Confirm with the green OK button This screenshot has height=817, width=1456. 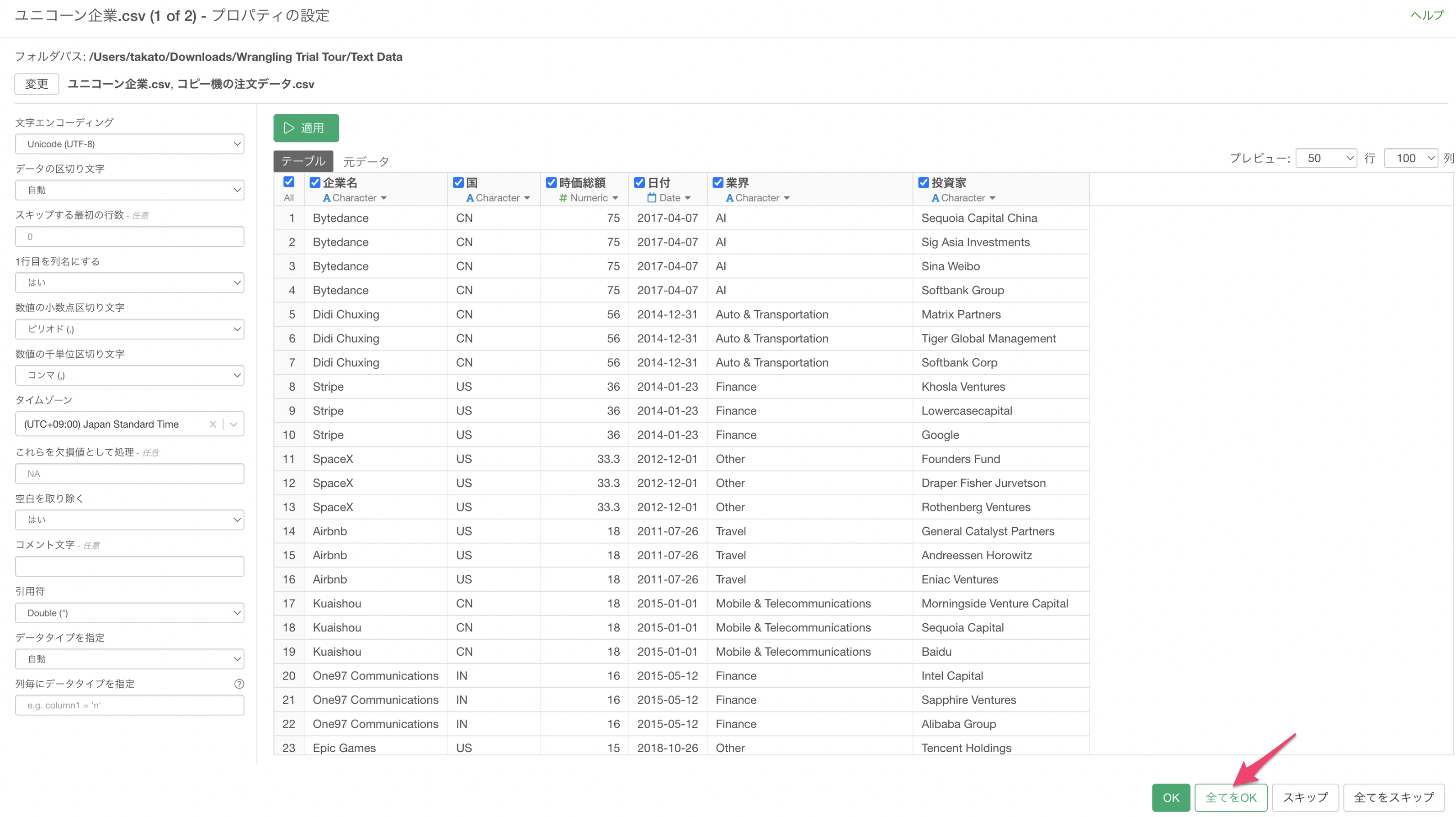point(1171,798)
